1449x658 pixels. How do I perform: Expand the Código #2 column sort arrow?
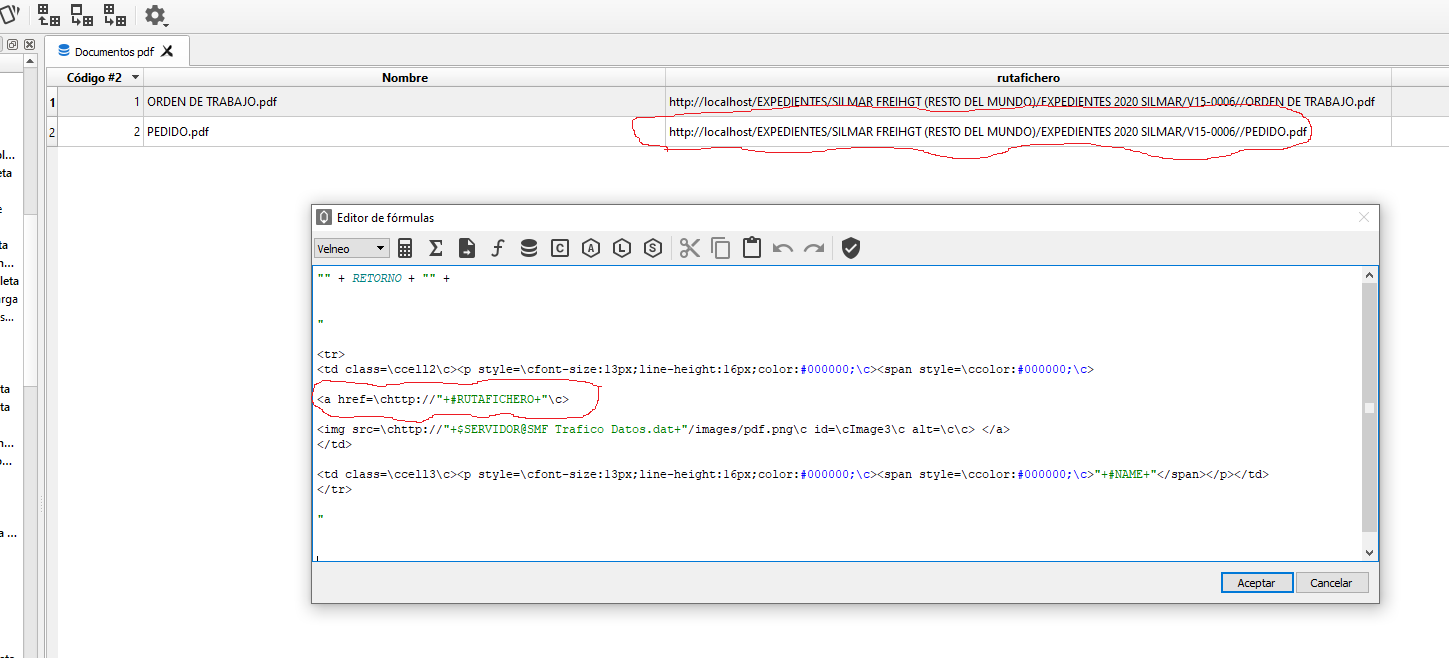point(135,77)
